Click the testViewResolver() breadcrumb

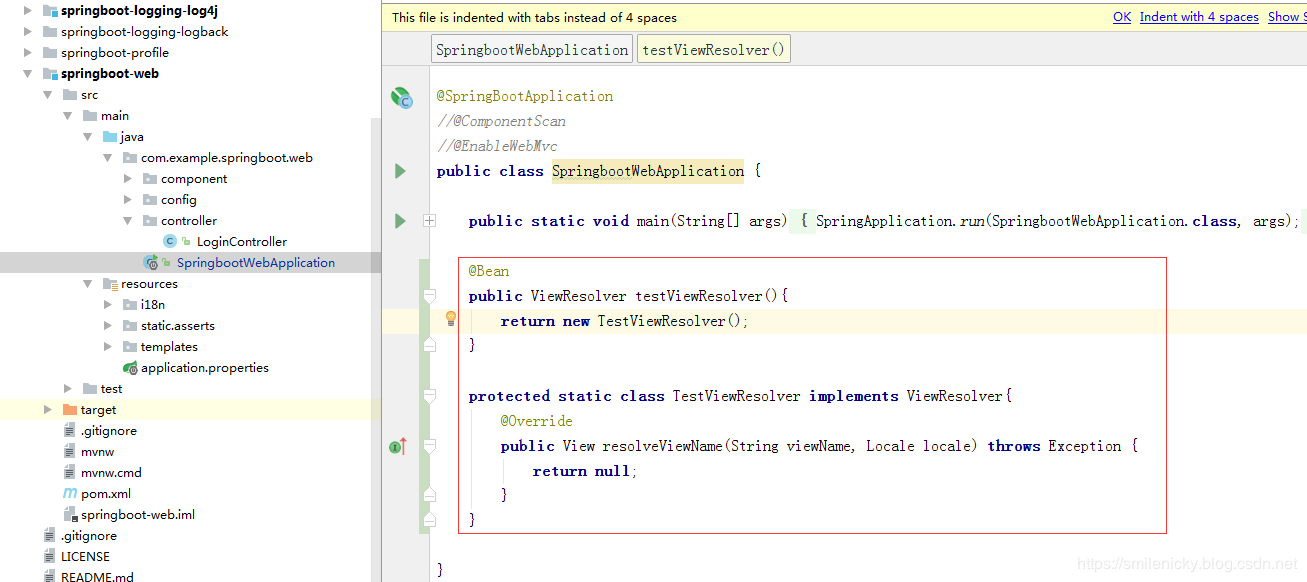[713, 50]
